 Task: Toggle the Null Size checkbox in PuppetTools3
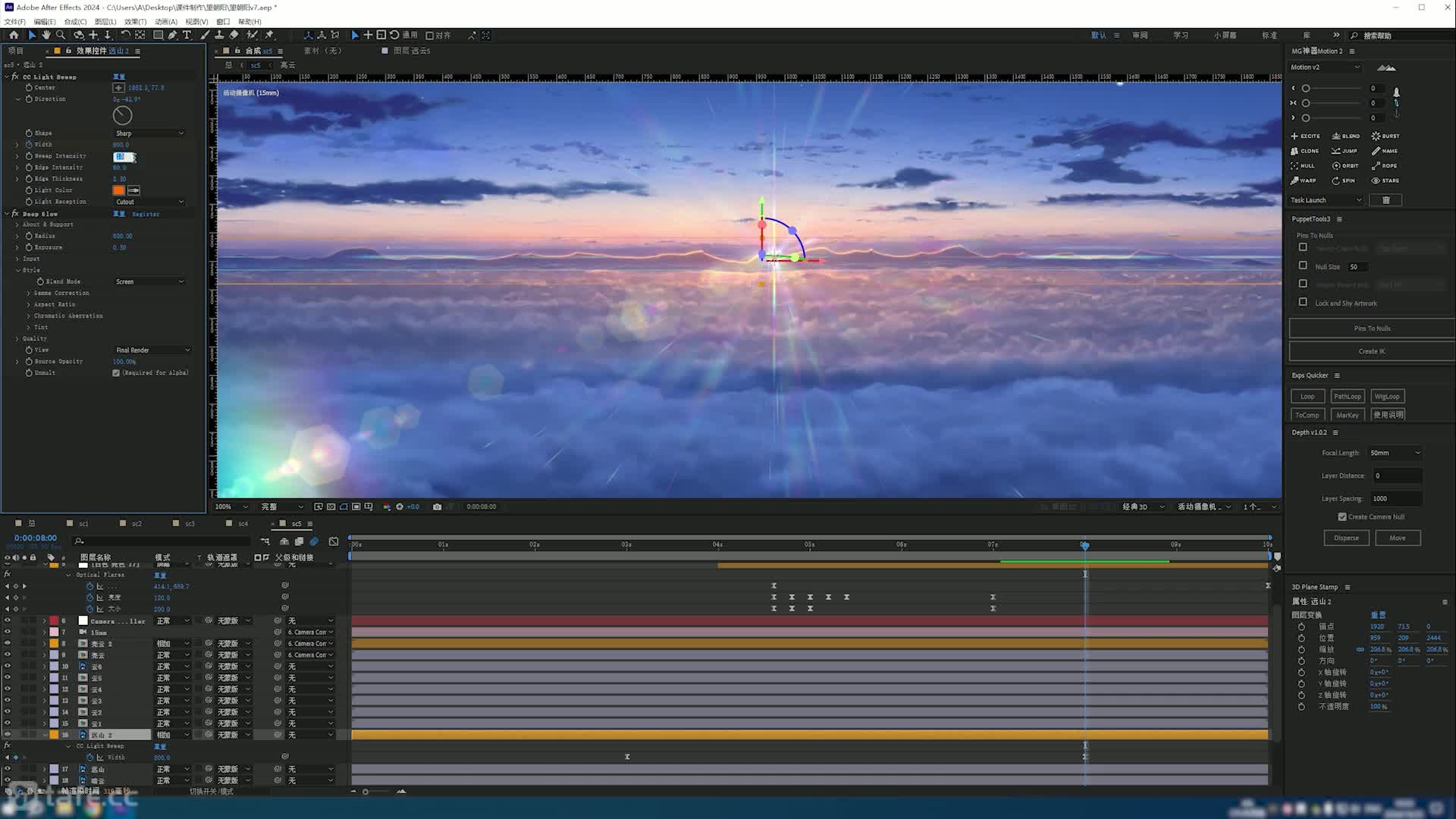coord(1303,265)
